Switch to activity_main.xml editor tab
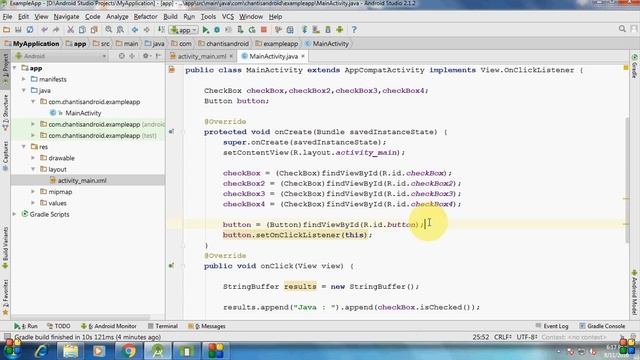The image size is (640, 360). click(x=201, y=56)
